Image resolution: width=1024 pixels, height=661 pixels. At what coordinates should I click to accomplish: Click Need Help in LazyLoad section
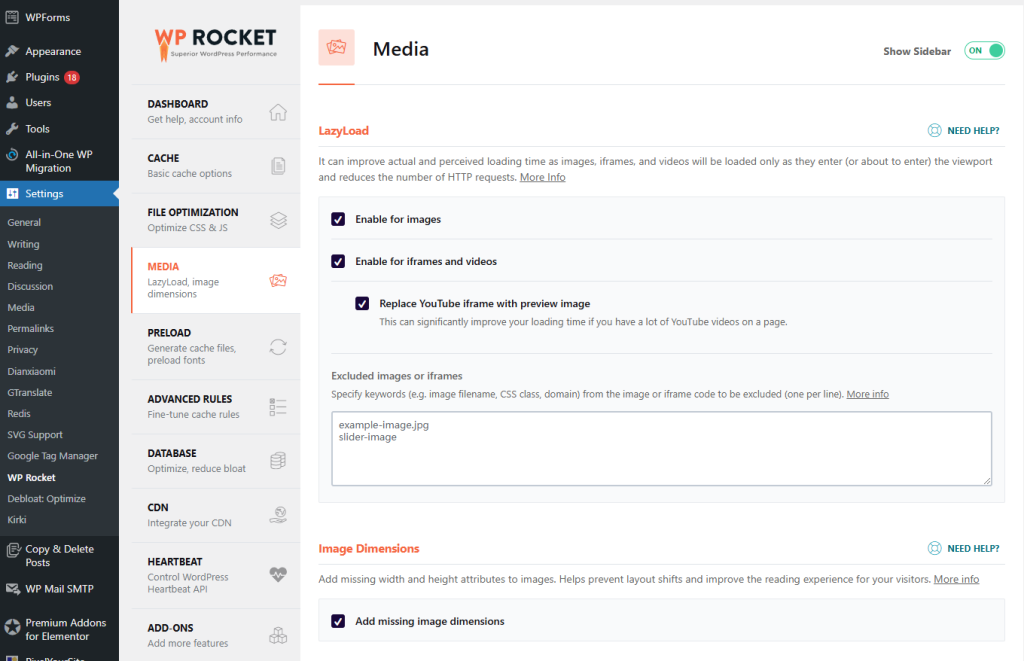963,131
